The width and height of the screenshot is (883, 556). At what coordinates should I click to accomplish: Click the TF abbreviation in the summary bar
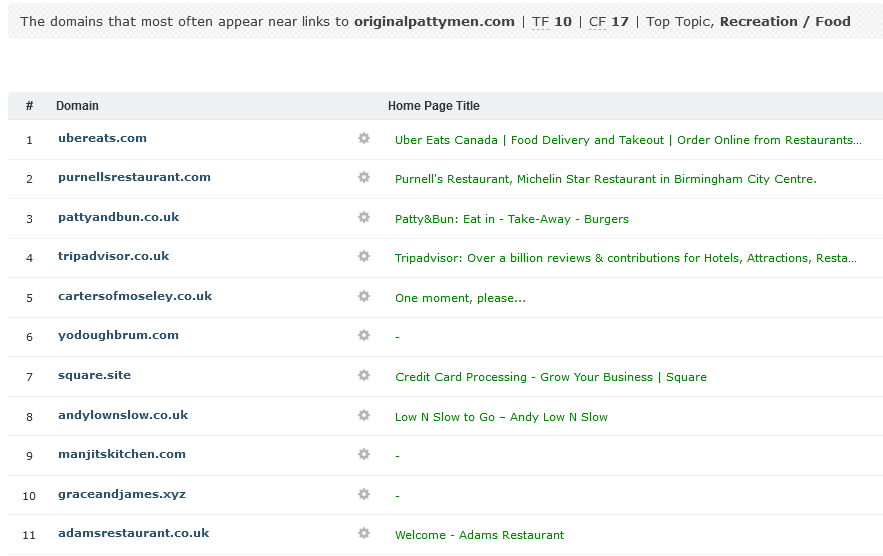point(540,21)
